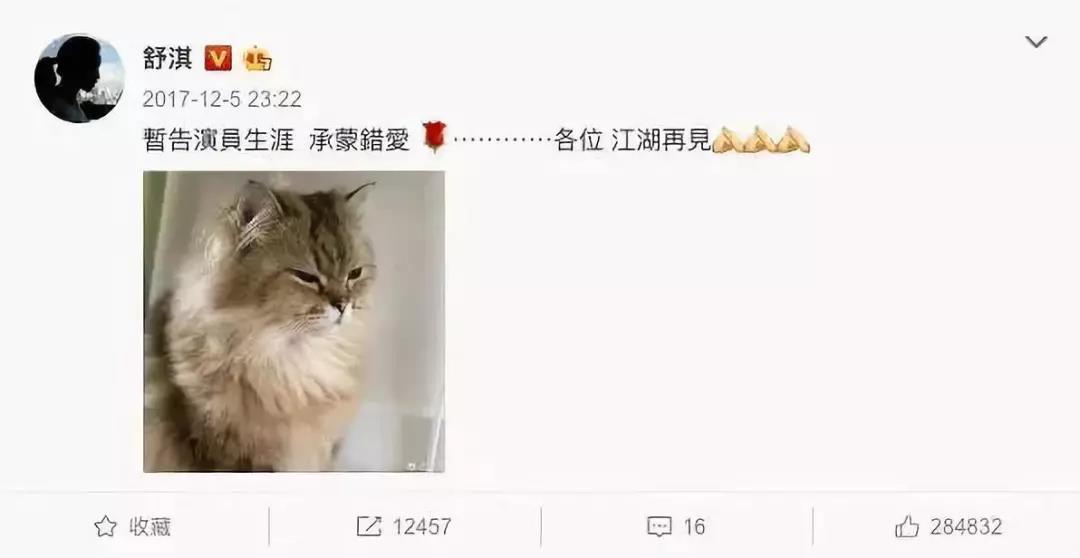
Task: Click the comment bubble icon
Action: [659, 527]
